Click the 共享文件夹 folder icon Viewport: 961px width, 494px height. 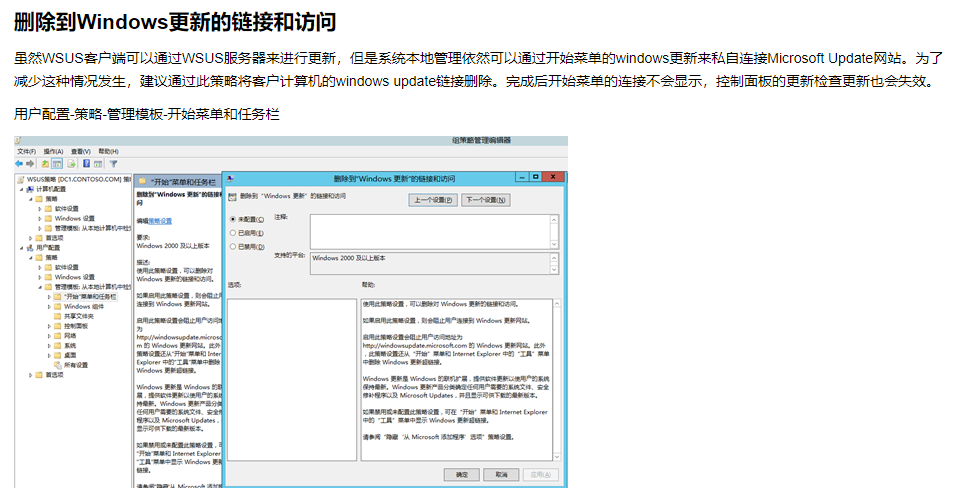pos(58,316)
